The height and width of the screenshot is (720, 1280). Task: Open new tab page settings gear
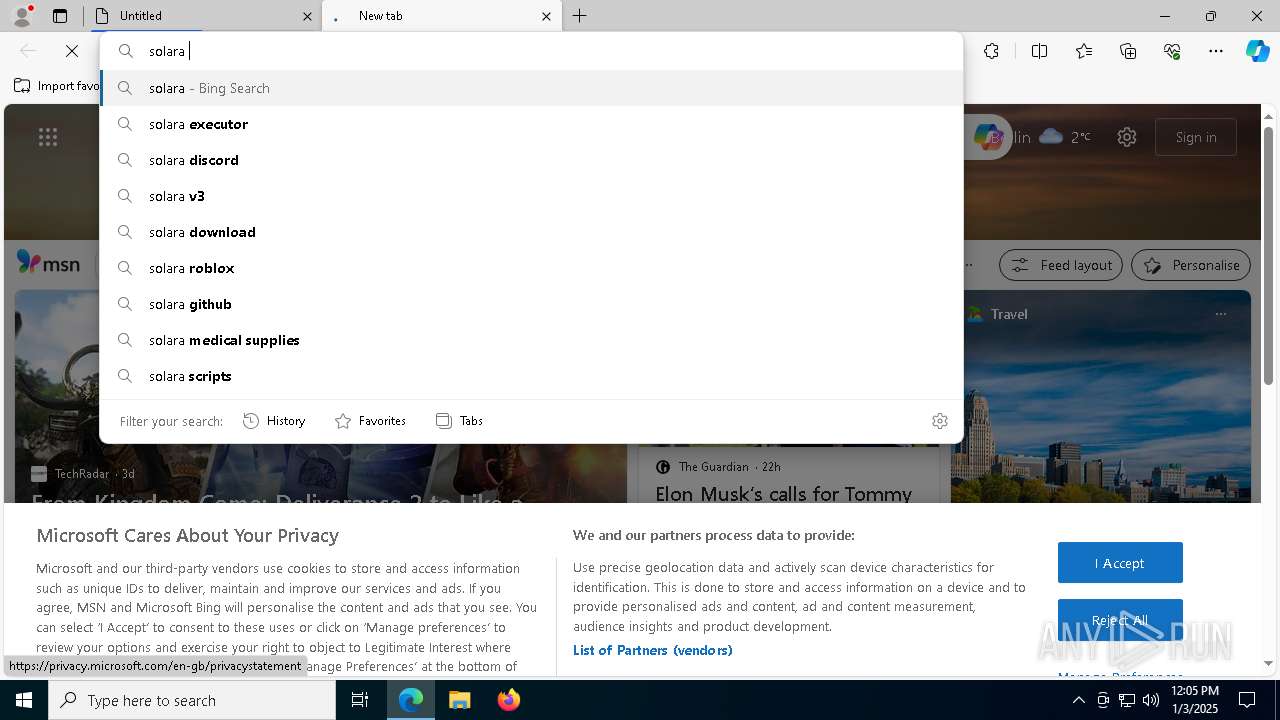pos(1127,137)
